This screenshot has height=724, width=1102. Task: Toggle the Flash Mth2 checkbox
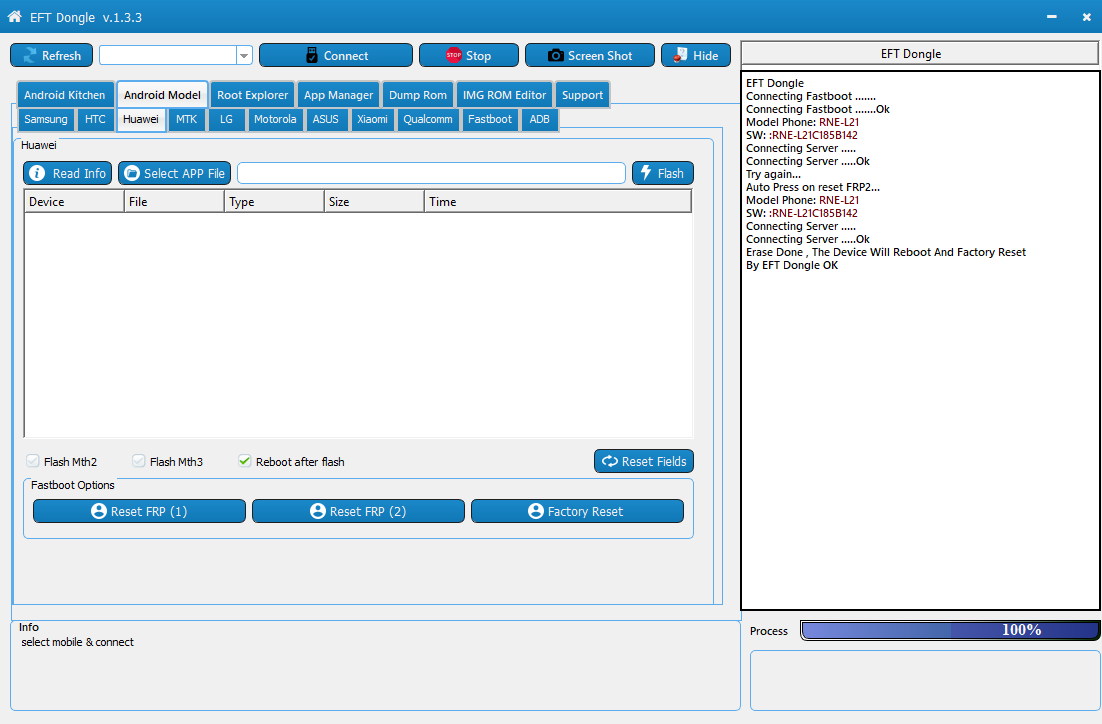(x=32, y=461)
